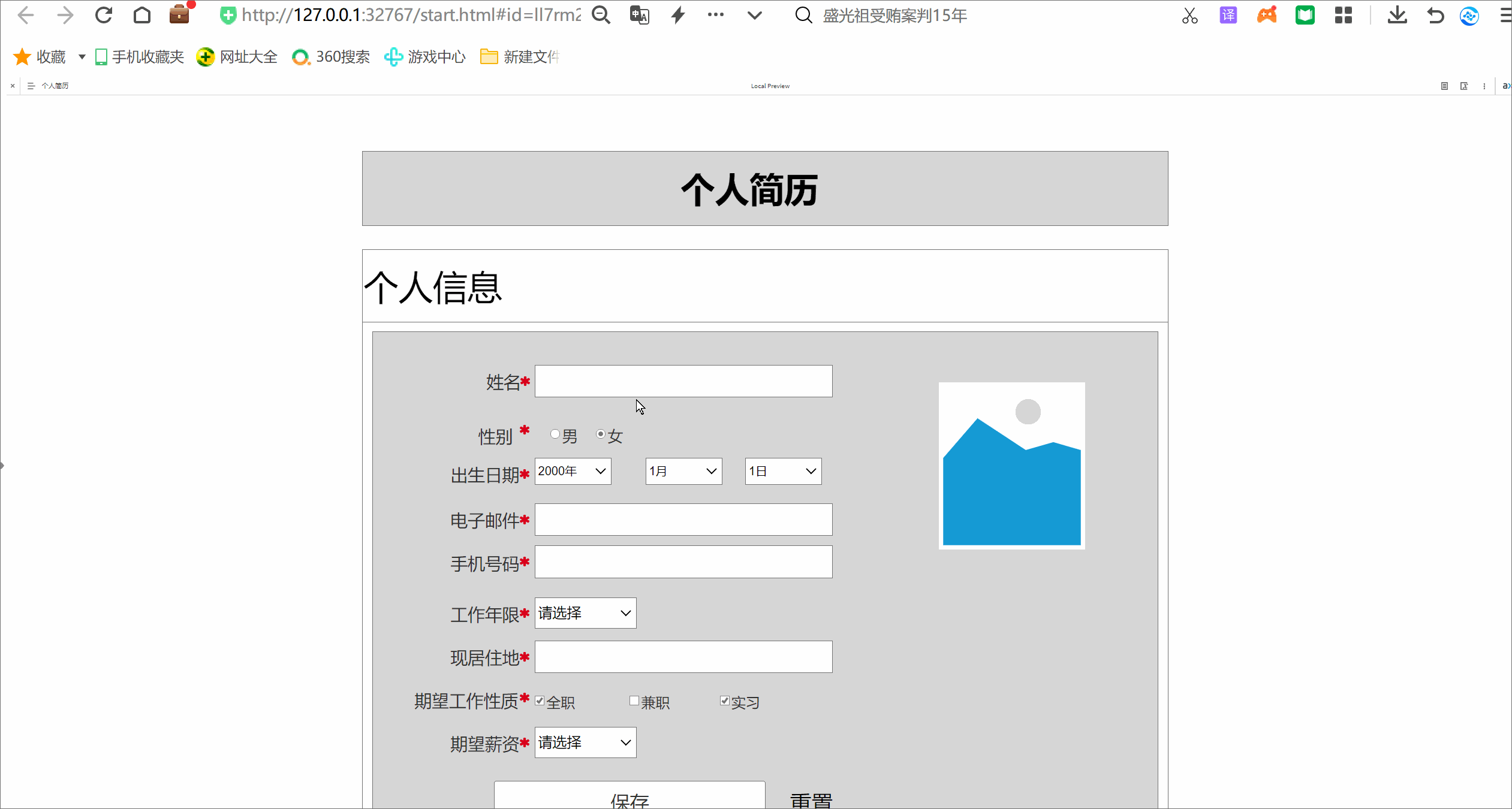Open the 网址大全 bookmark item

[x=237, y=57]
